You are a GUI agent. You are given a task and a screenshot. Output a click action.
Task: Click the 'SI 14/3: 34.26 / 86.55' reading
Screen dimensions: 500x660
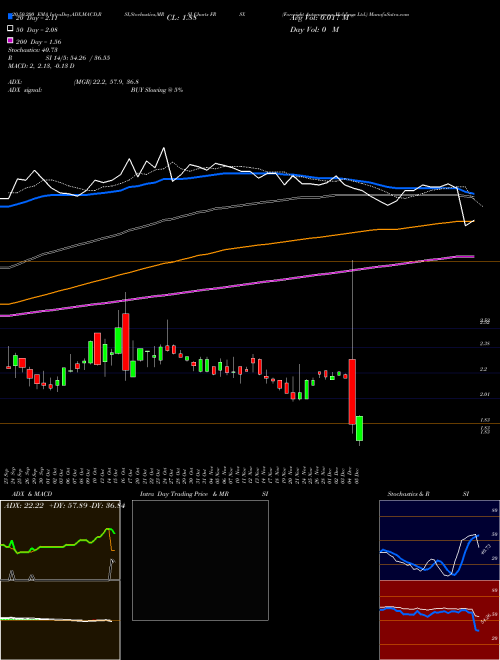click(x=78, y=58)
